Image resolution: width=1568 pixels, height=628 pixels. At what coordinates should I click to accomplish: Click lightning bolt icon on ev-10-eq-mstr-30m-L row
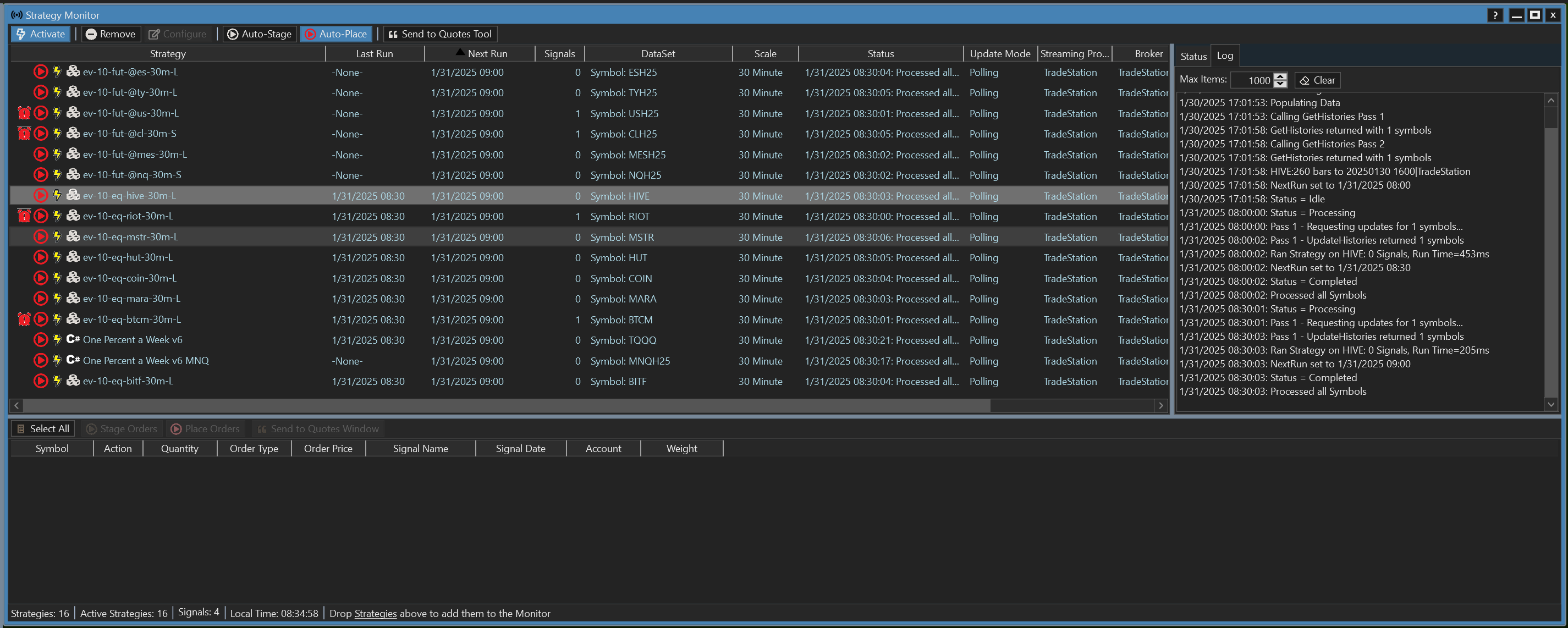57,236
